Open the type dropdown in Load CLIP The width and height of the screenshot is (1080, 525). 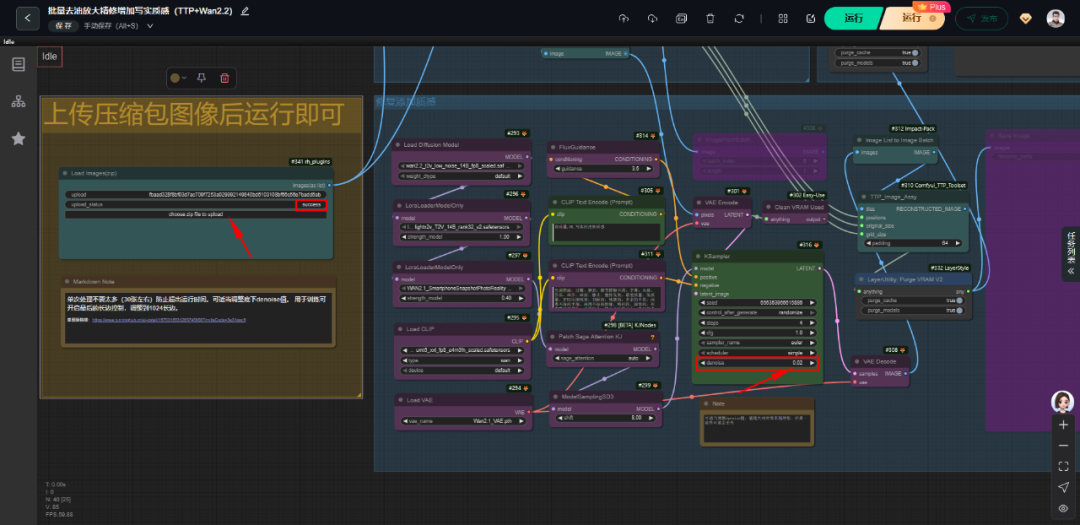point(462,360)
